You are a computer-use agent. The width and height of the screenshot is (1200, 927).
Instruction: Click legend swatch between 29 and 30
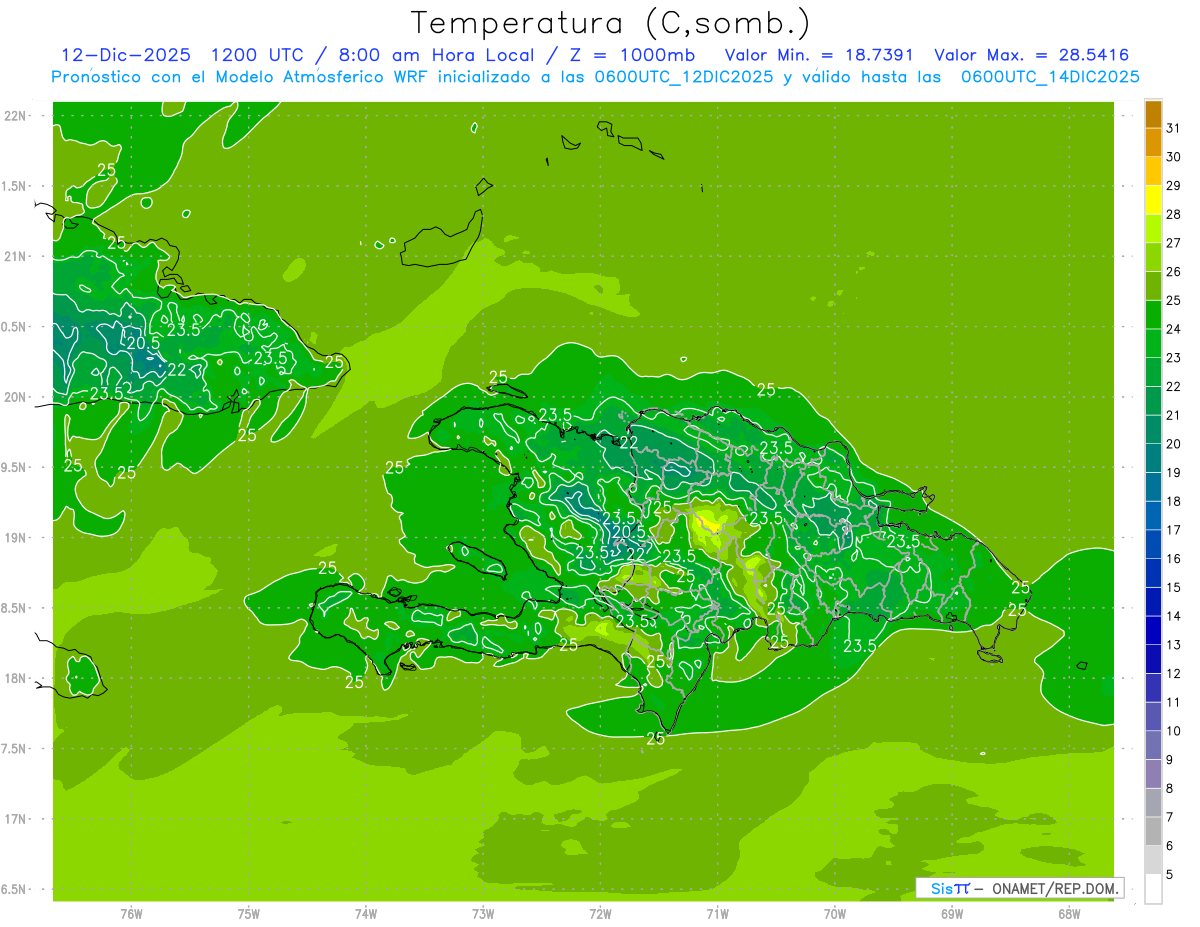(1153, 171)
